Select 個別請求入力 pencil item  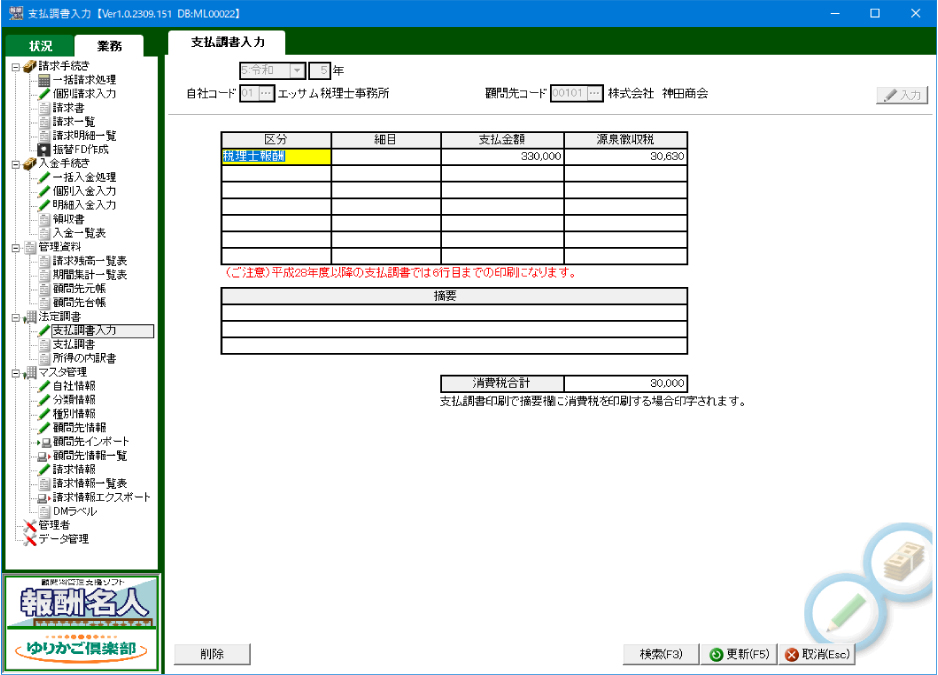[x=84, y=94]
